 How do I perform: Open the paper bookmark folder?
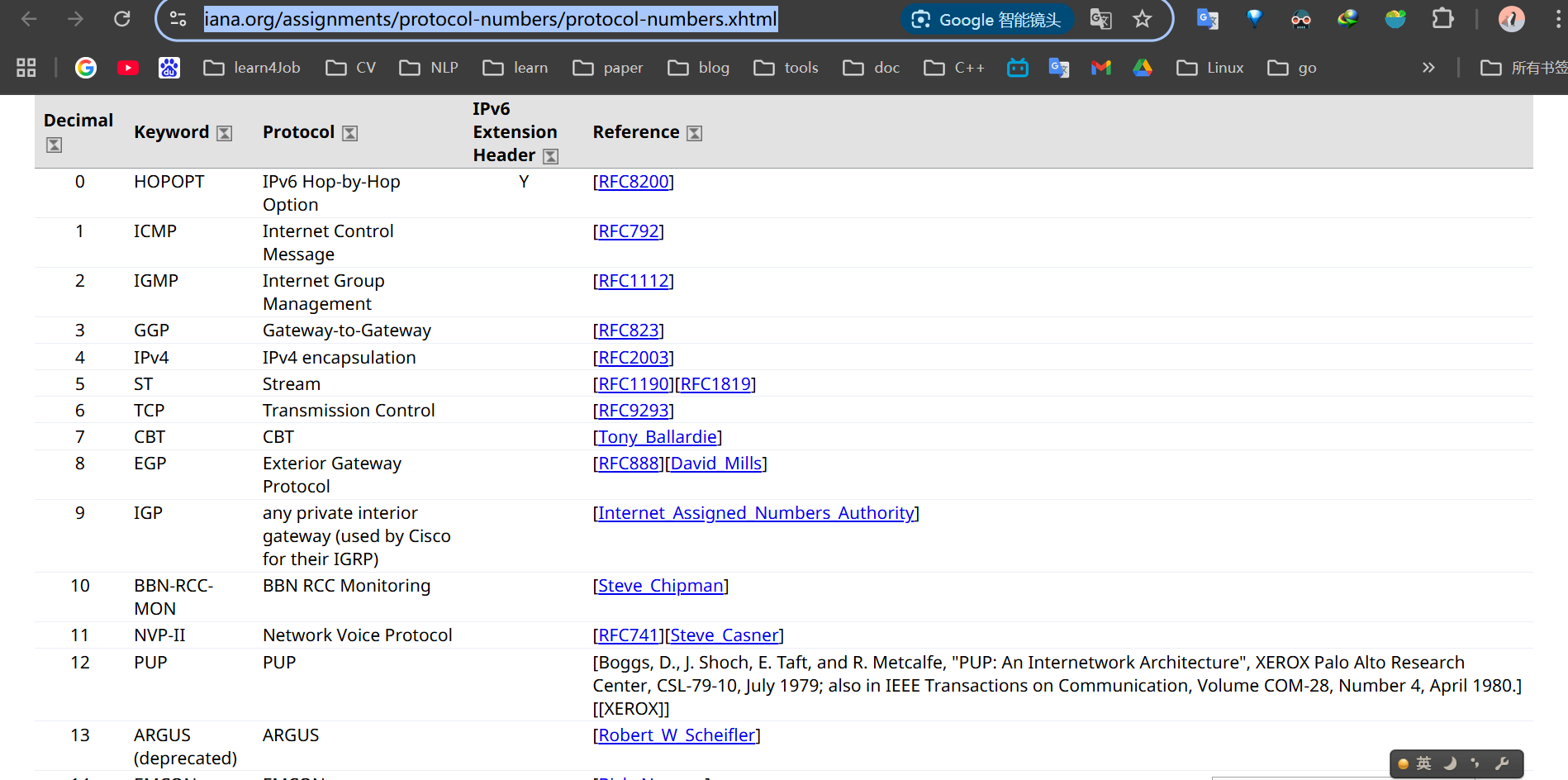[x=608, y=68]
